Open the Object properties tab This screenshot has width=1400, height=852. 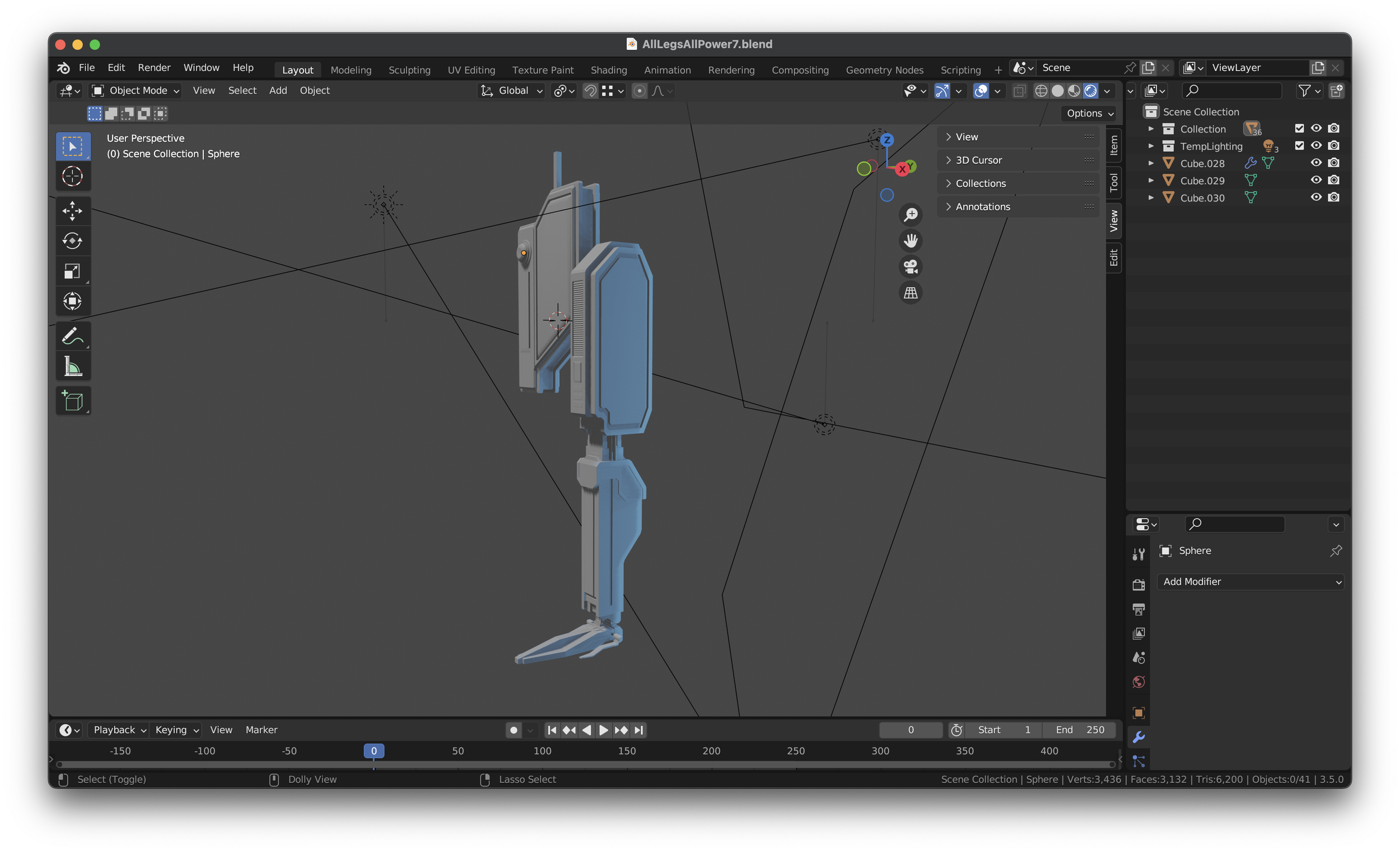tap(1138, 713)
